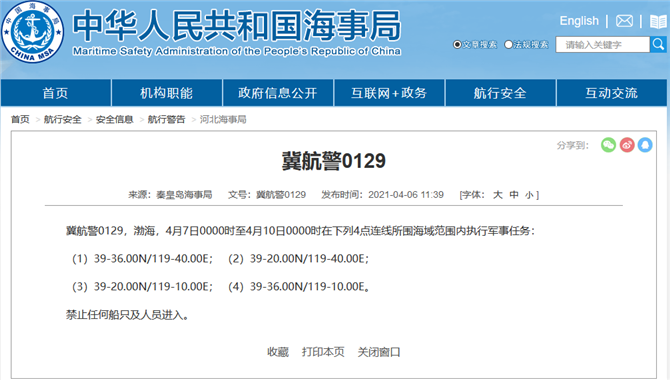Viewport: 670px width, 380px height.
Task: Click the China MSA anchor logo
Action: click(x=32, y=32)
